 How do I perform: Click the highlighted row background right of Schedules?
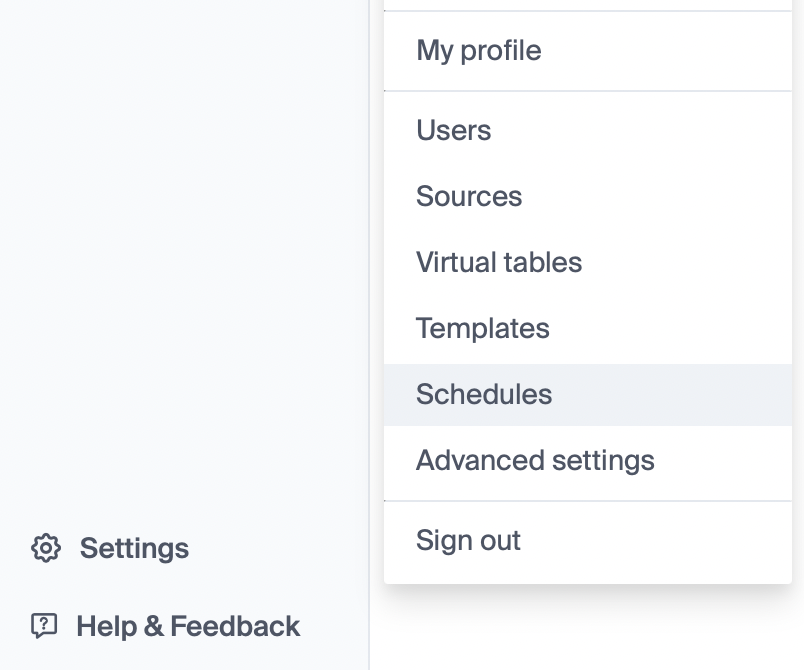[672, 395]
